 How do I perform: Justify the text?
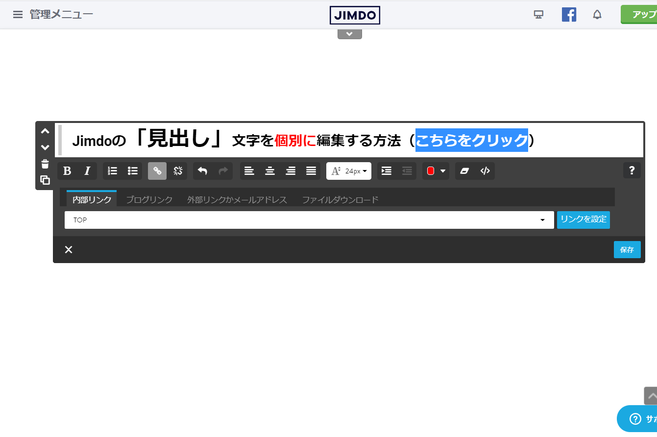311,171
